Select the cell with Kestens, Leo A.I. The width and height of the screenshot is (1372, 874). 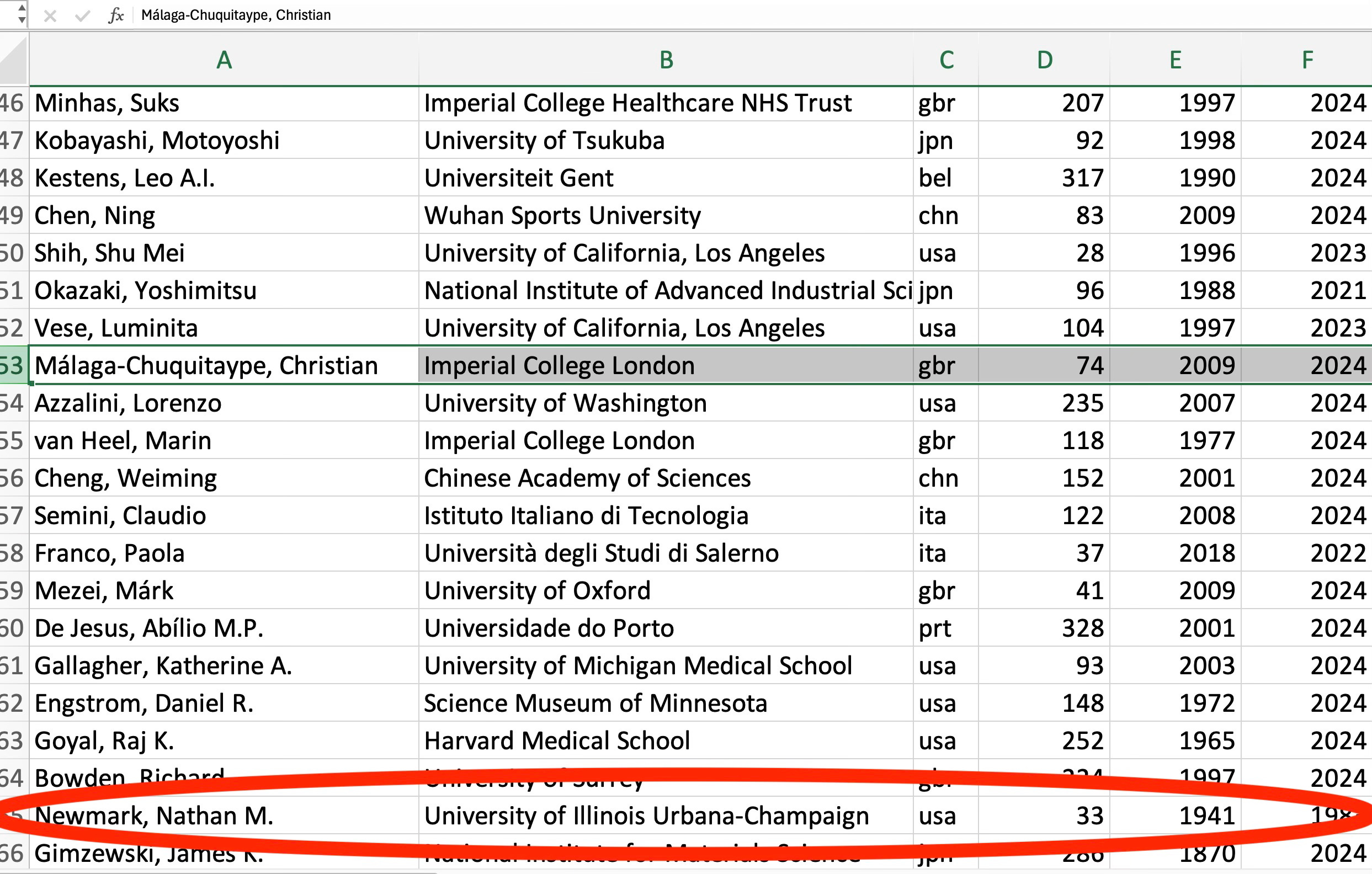click(x=125, y=178)
